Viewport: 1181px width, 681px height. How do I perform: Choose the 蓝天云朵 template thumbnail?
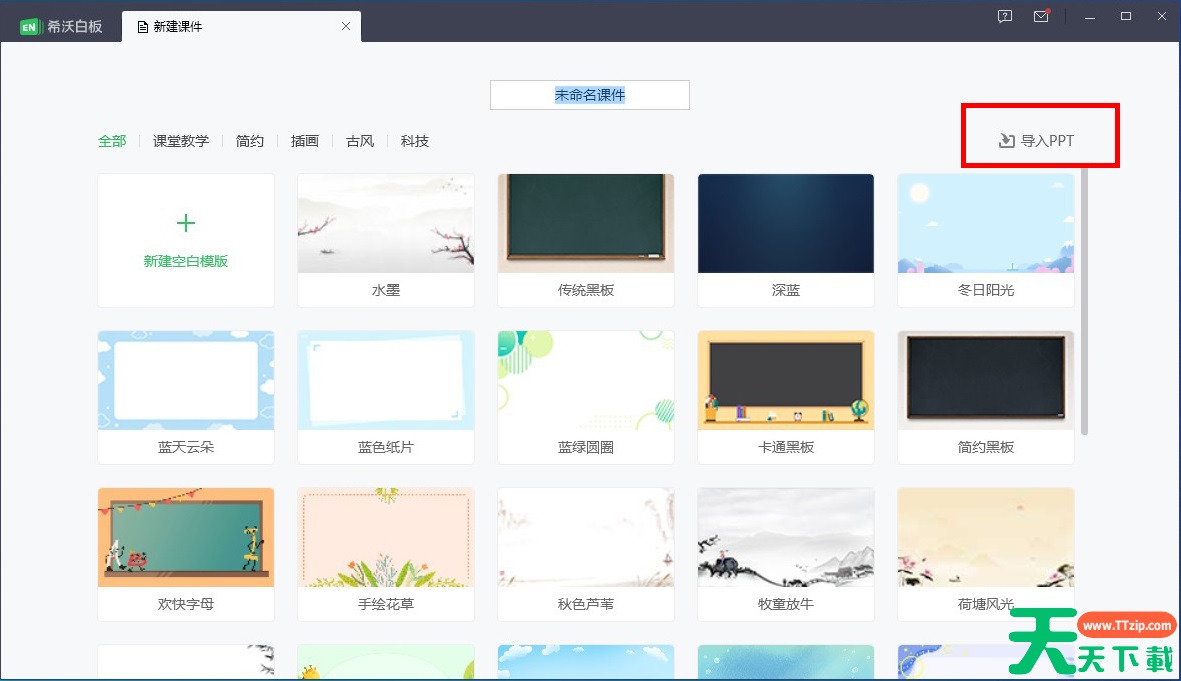click(x=186, y=380)
